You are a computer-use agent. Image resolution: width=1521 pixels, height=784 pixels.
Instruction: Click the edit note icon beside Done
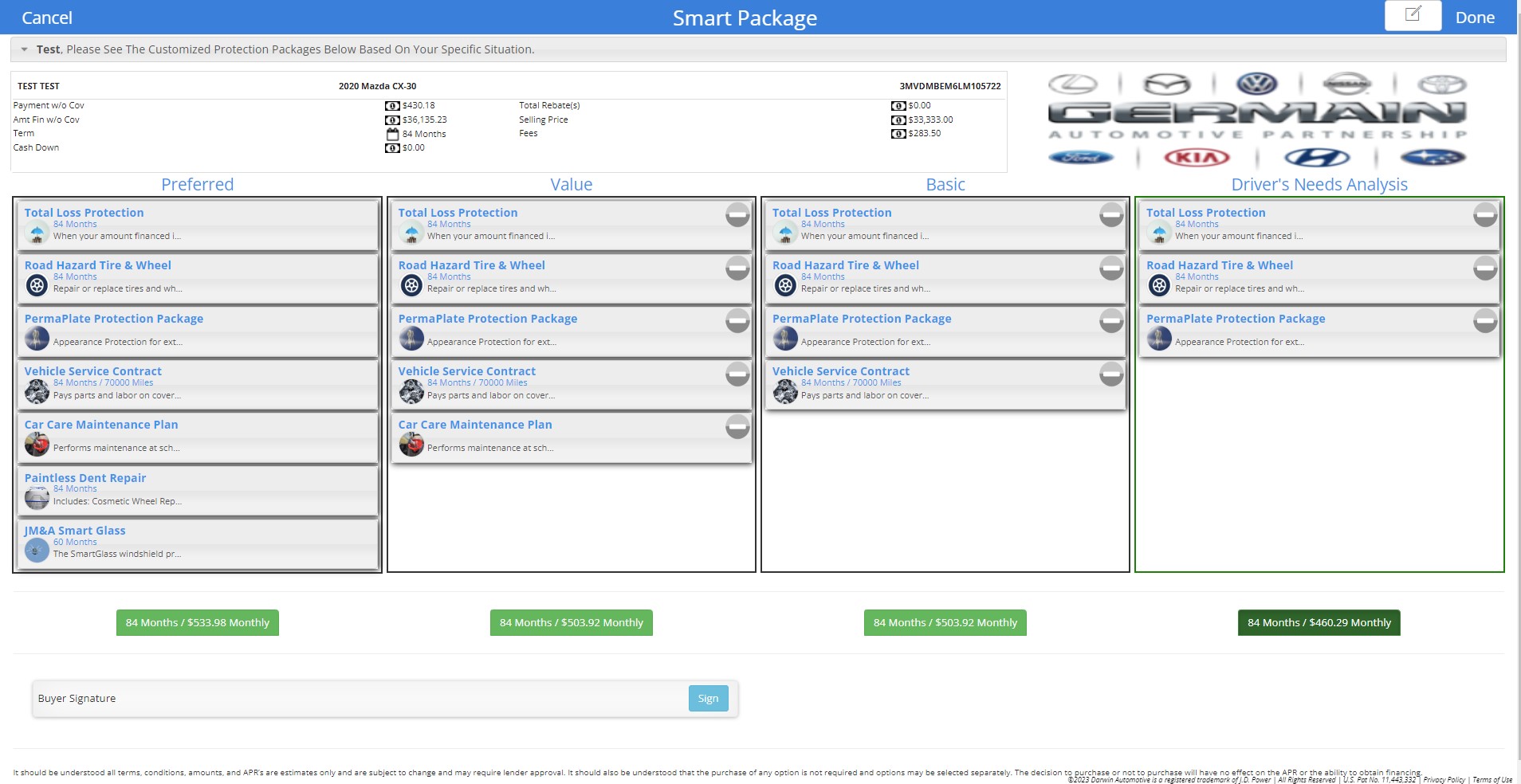[1413, 15]
